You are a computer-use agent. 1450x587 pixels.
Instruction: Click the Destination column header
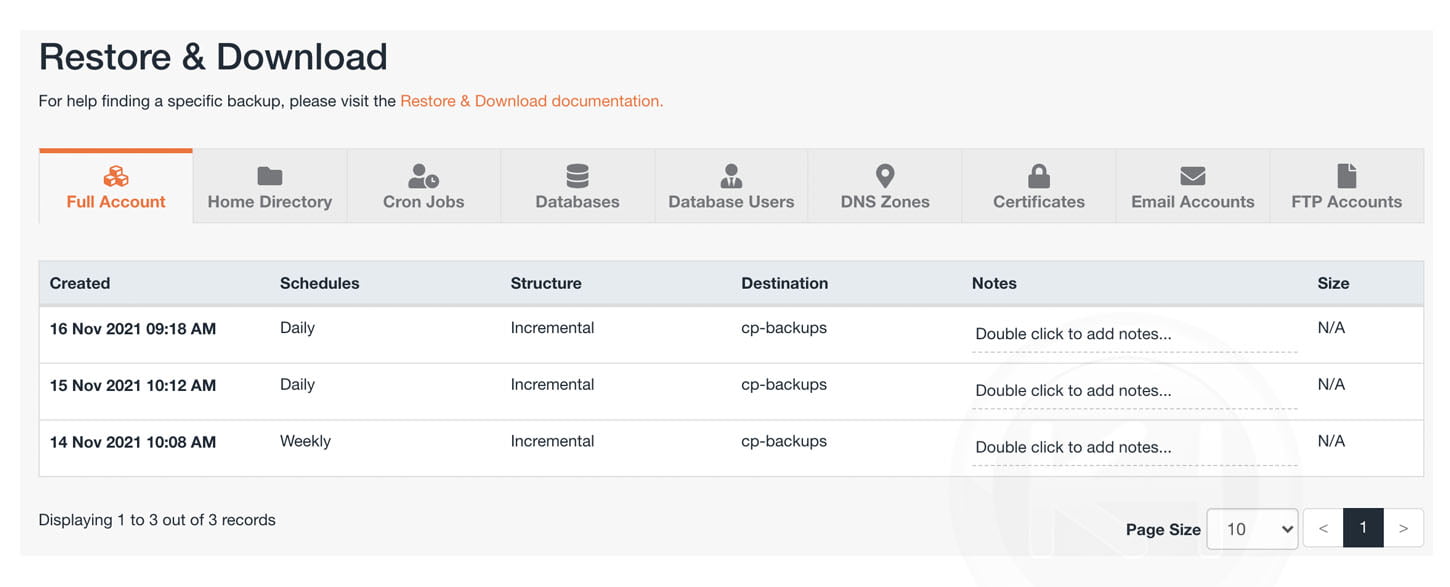(784, 283)
